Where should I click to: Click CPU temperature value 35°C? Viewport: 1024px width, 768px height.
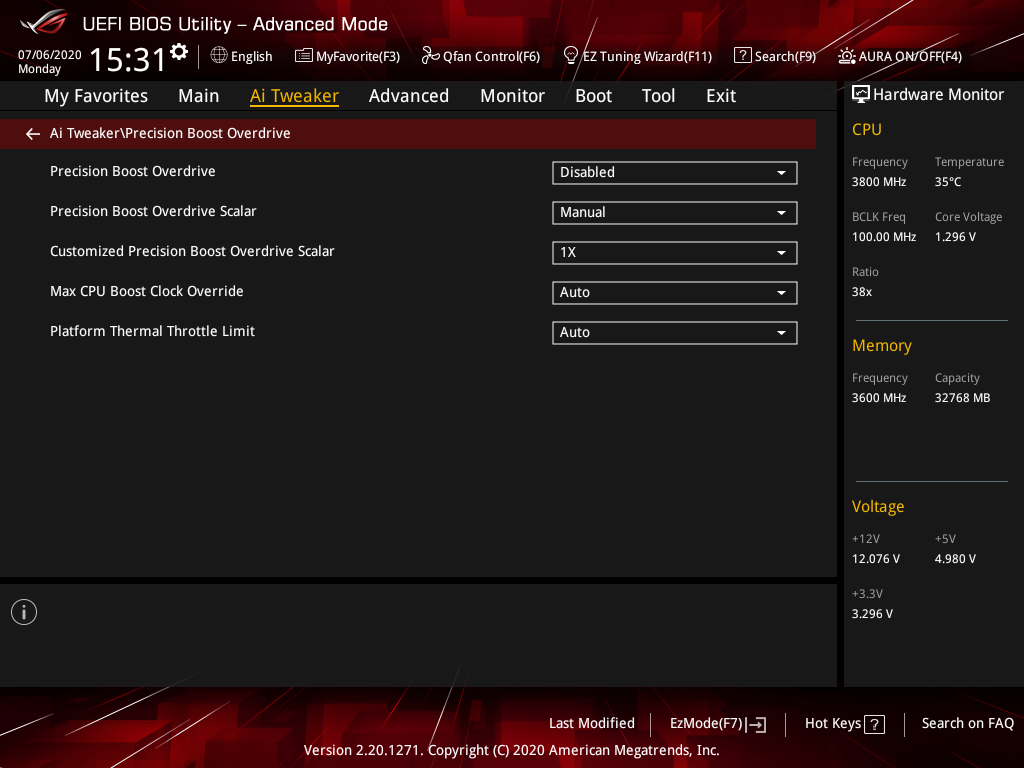(x=948, y=182)
